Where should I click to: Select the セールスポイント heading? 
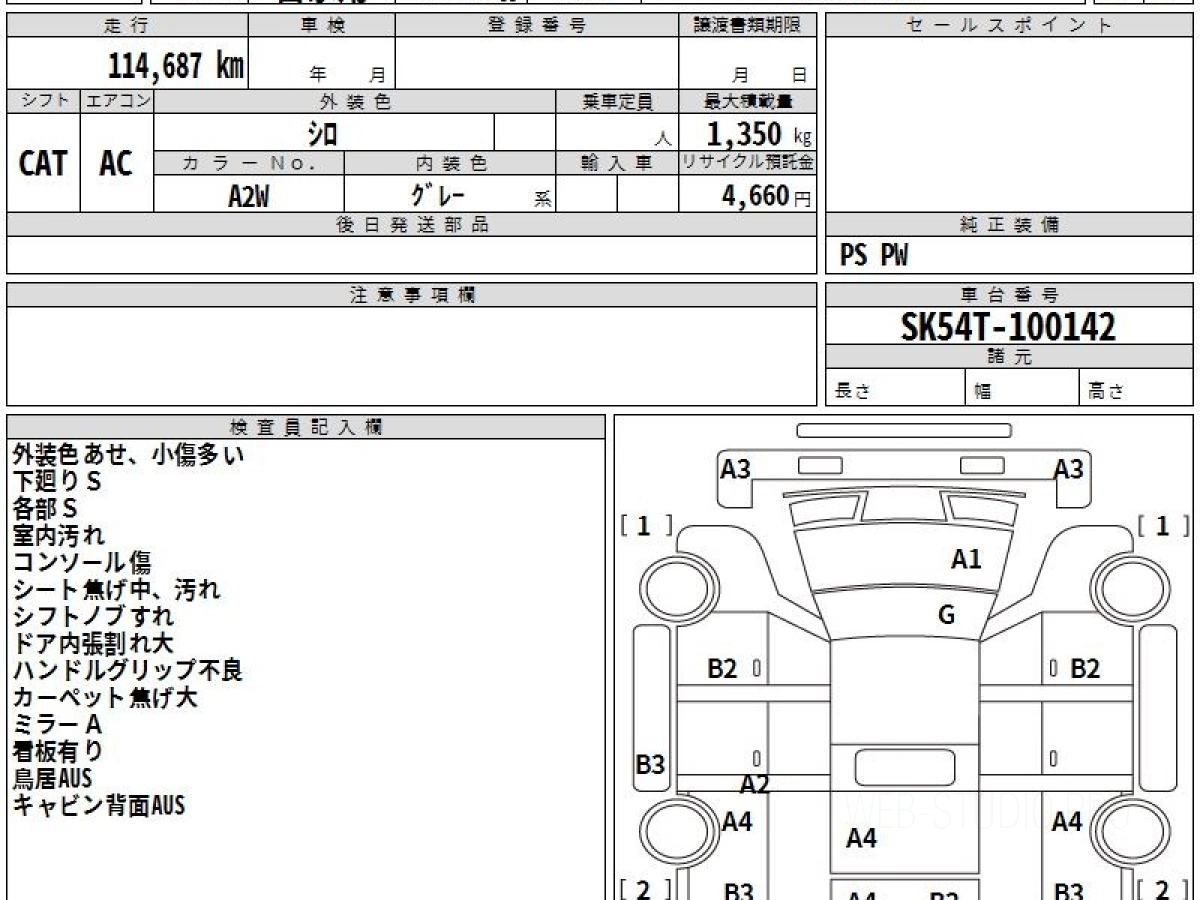click(1009, 26)
